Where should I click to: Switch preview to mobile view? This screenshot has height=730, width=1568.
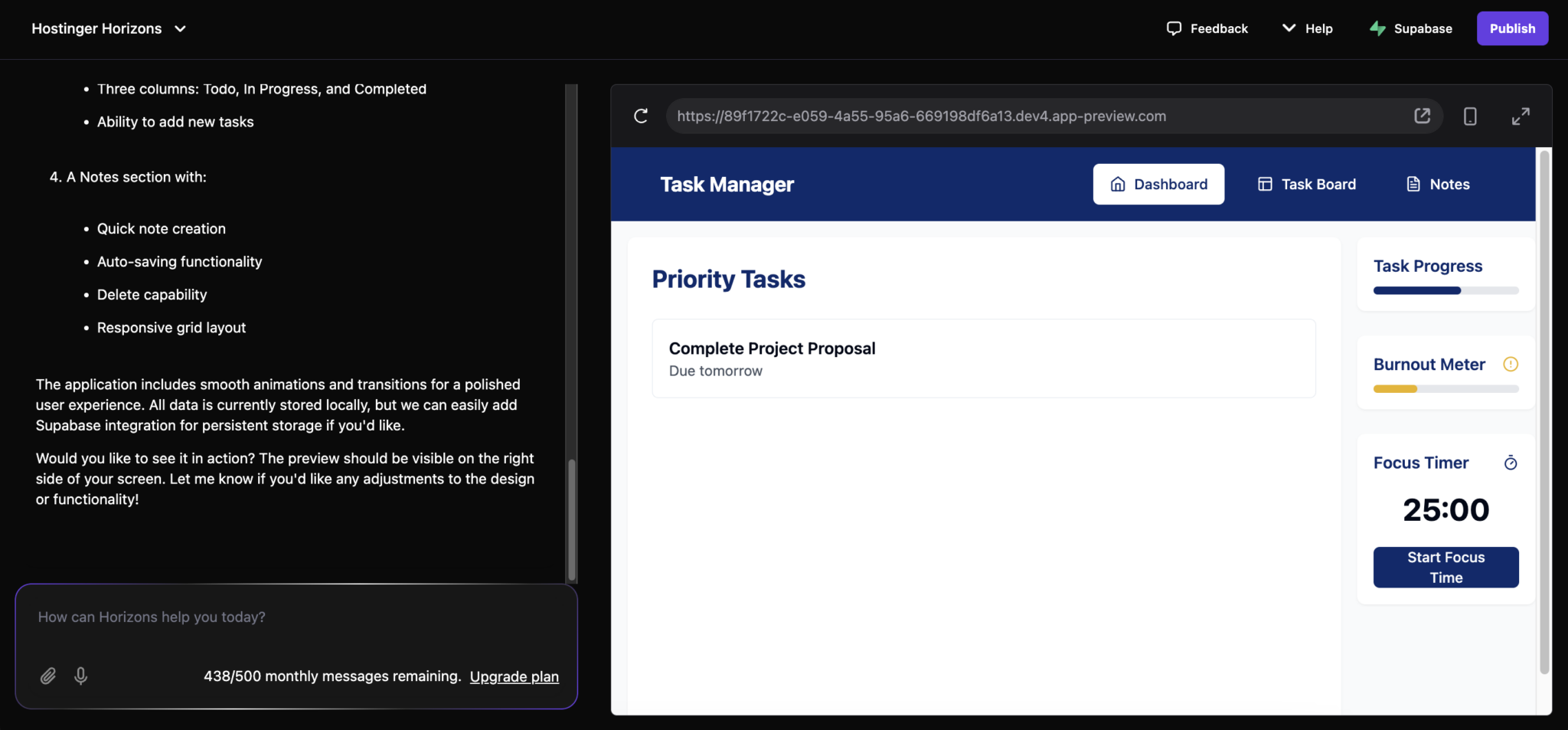[x=1469, y=116]
